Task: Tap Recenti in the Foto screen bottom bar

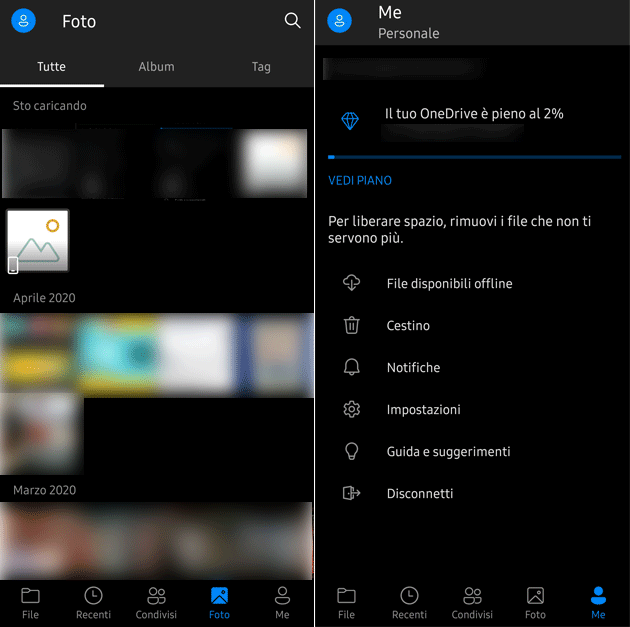Action: pyautogui.click(x=93, y=603)
